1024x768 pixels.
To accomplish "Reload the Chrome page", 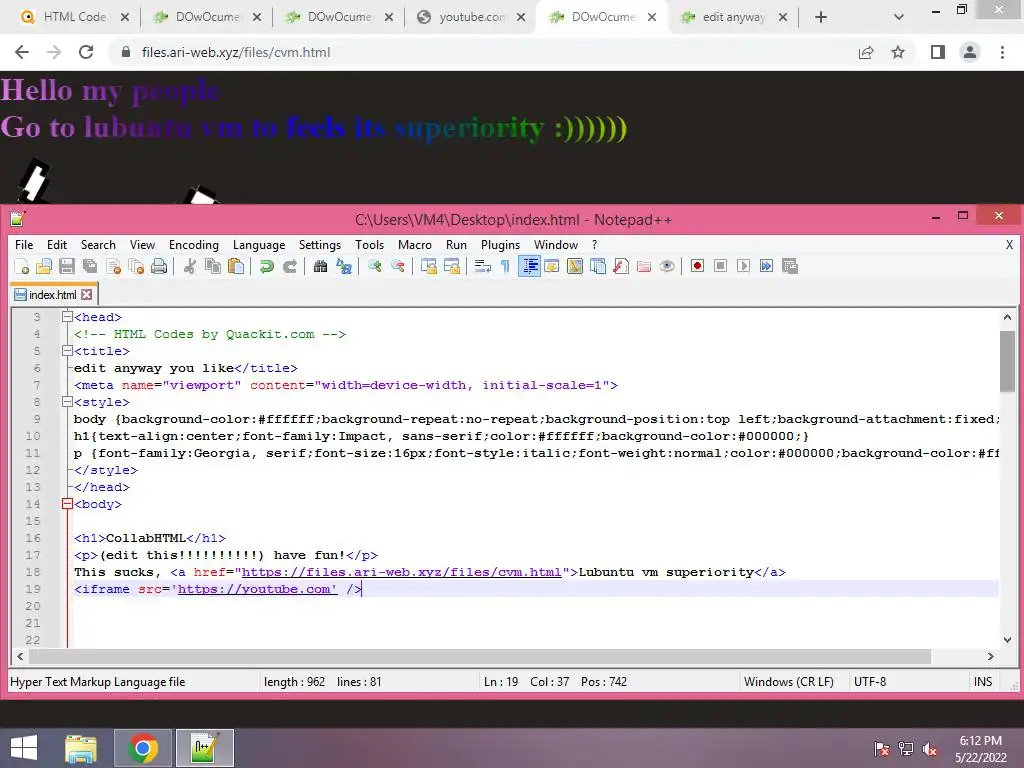I will click(x=86, y=52).
